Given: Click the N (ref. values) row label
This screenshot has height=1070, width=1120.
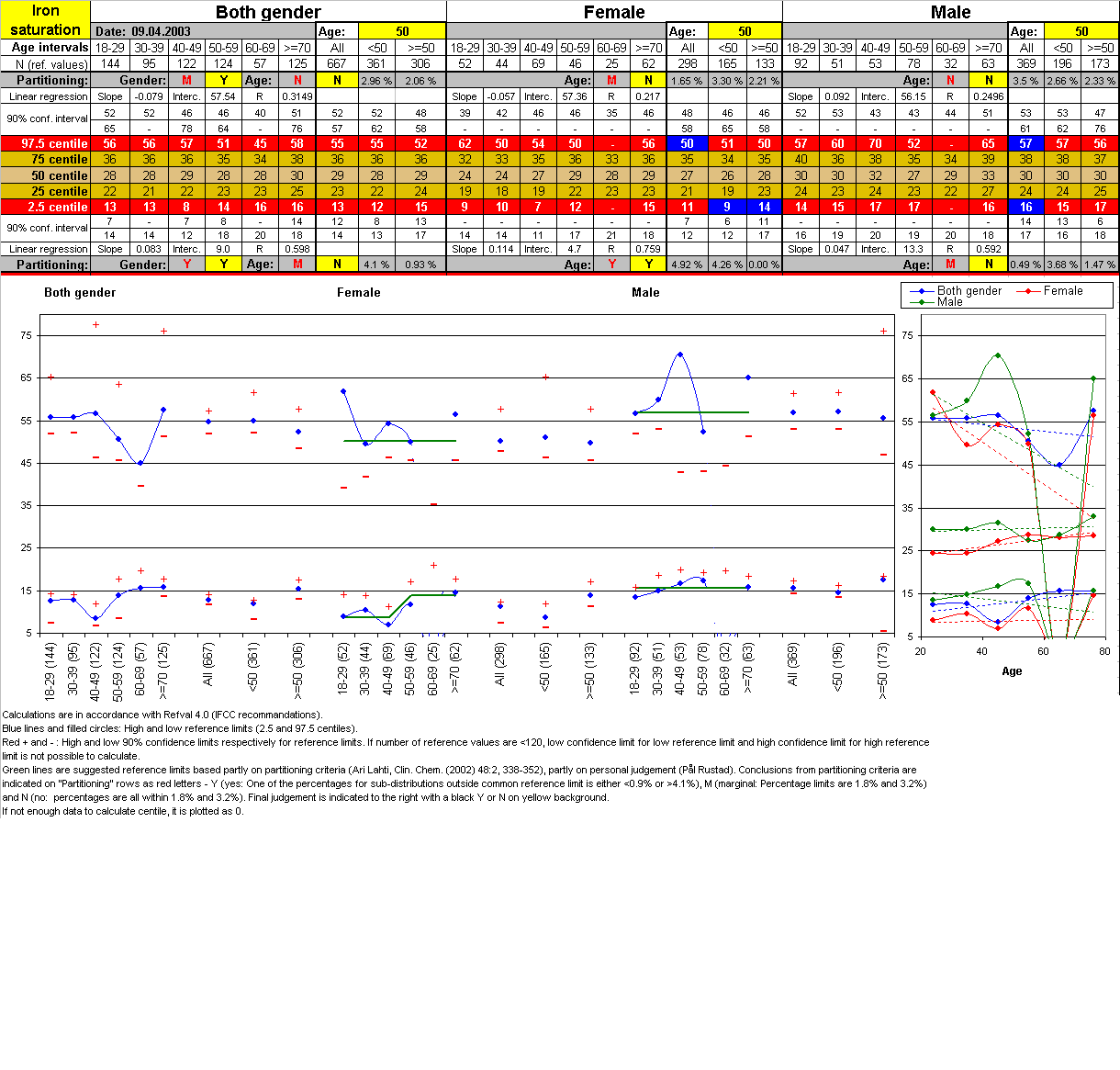Looking at the screenshot, I should (x=46, y=64).
